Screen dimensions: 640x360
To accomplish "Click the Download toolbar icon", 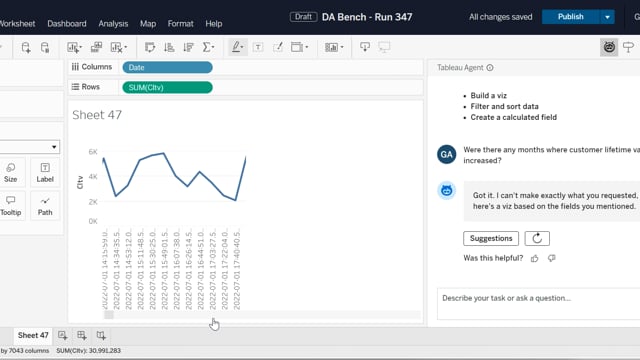I will (365, 47).
